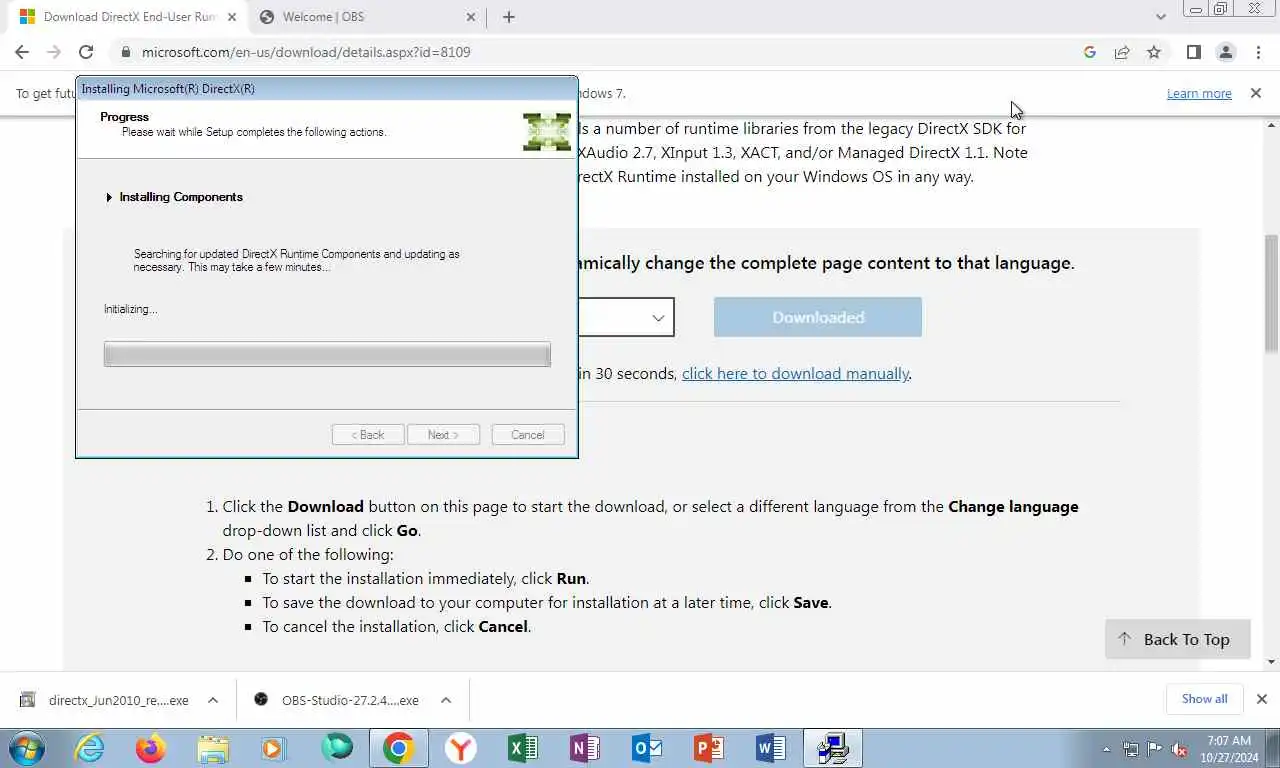Click the page vertical scrollbar
1280x768 pixels.
pos(1271,292)
